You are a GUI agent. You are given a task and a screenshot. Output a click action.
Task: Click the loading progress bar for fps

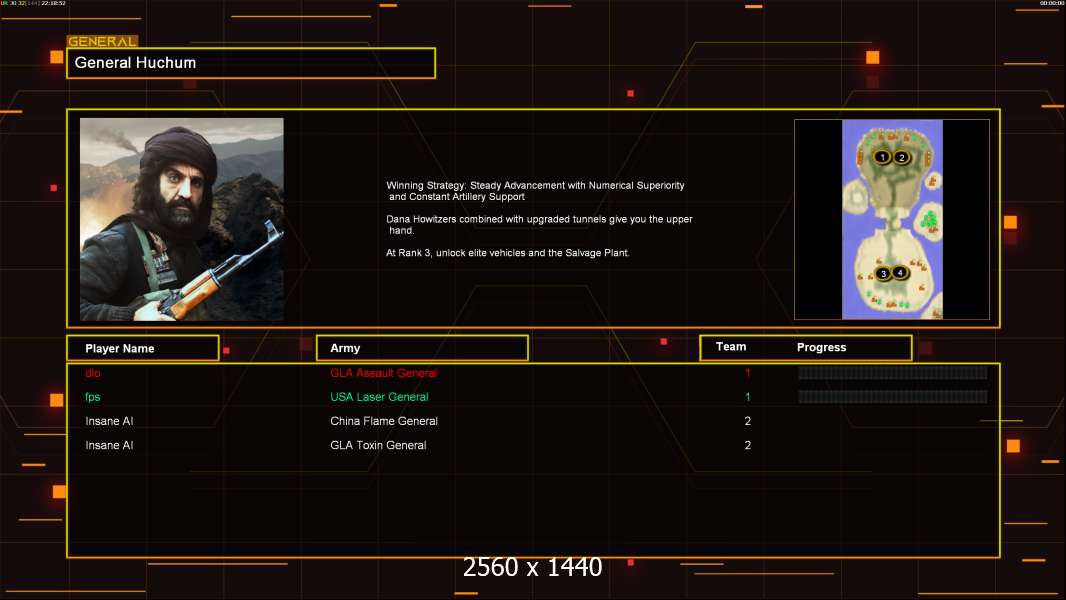(x=893, y=396)
